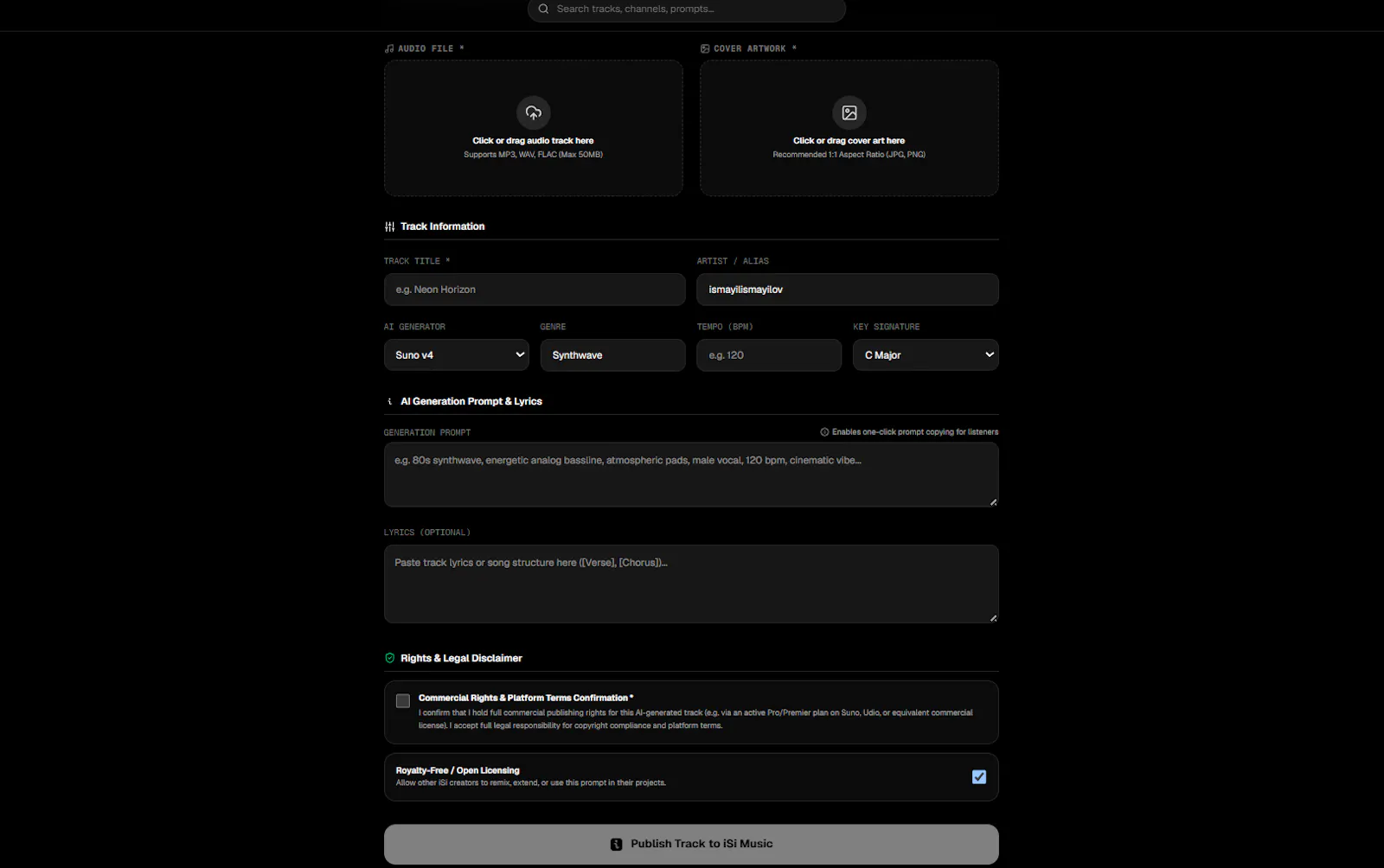Image resolution: width=1384 pixels, height=868 pixels.
Task: Click the 'Supports MP3, WAV, FLAC (Max 50MB)' text
Action: pos(533,155)
